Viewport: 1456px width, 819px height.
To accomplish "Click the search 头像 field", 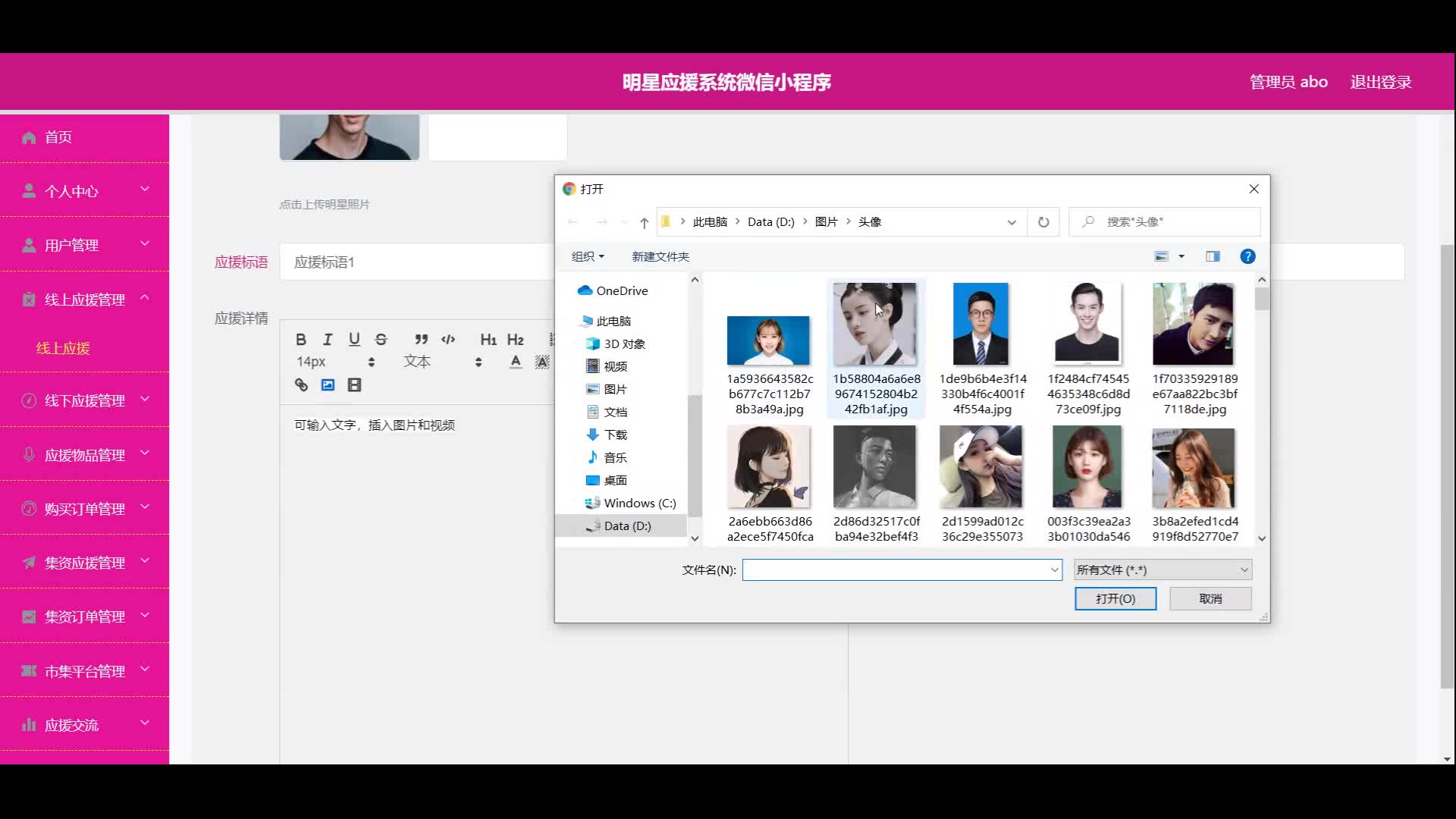I will pyautogui.click(x=1165, y=222).
